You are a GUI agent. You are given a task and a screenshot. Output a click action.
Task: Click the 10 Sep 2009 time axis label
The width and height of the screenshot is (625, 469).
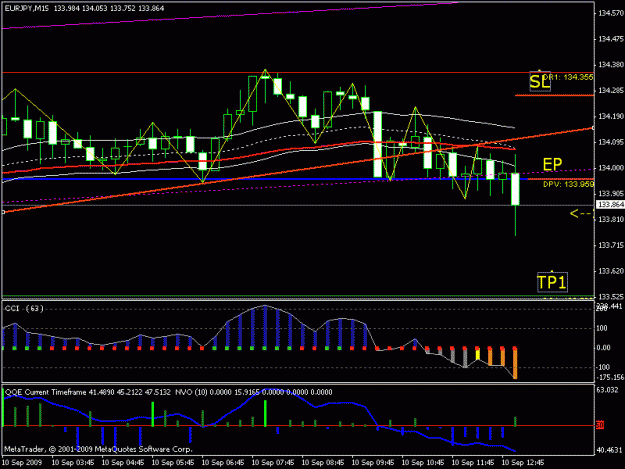tap(22, 463)
